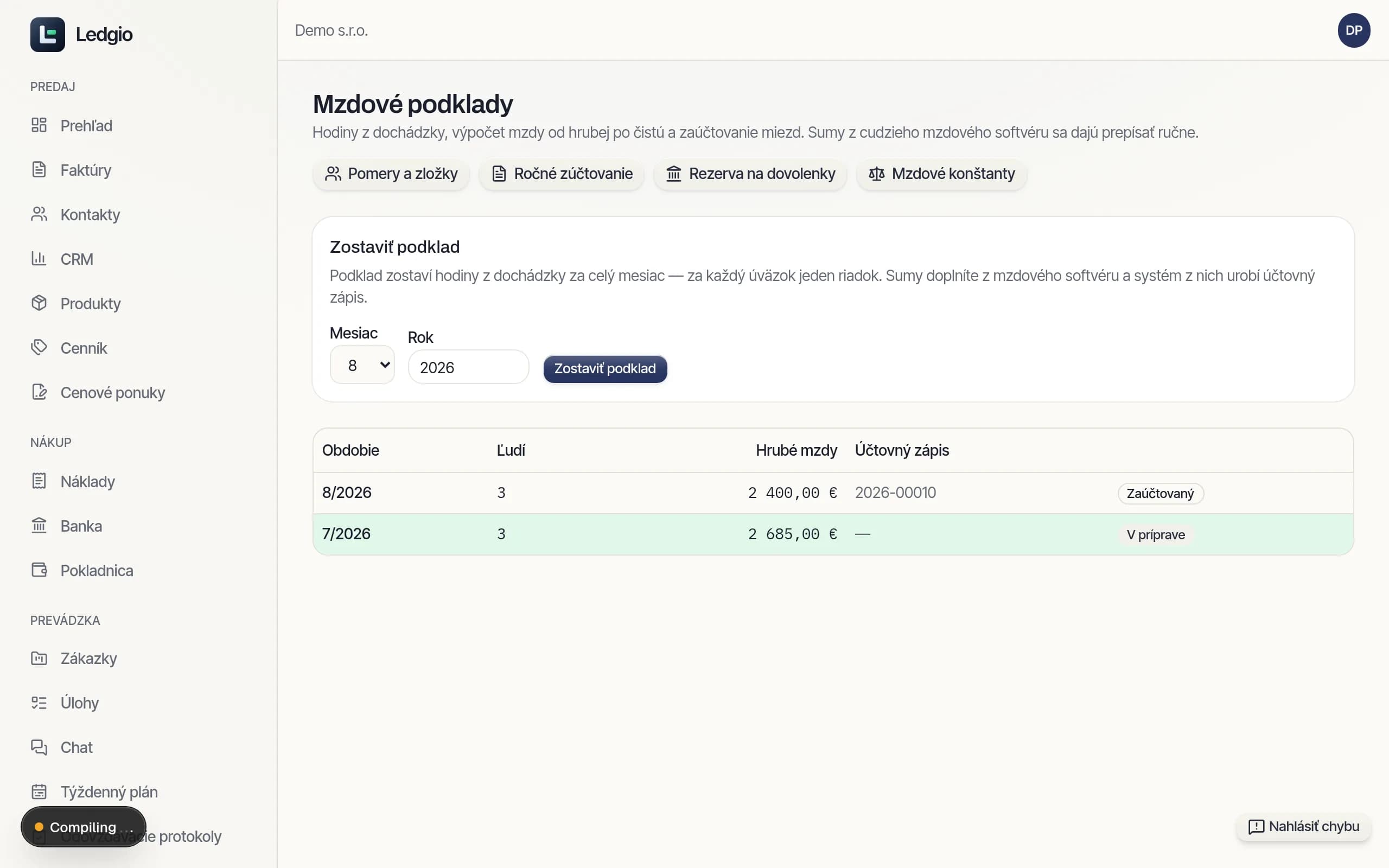The image size is (1389, 868).
Task: Click the Zostaviť podklad button
Action: pos(605,368)
